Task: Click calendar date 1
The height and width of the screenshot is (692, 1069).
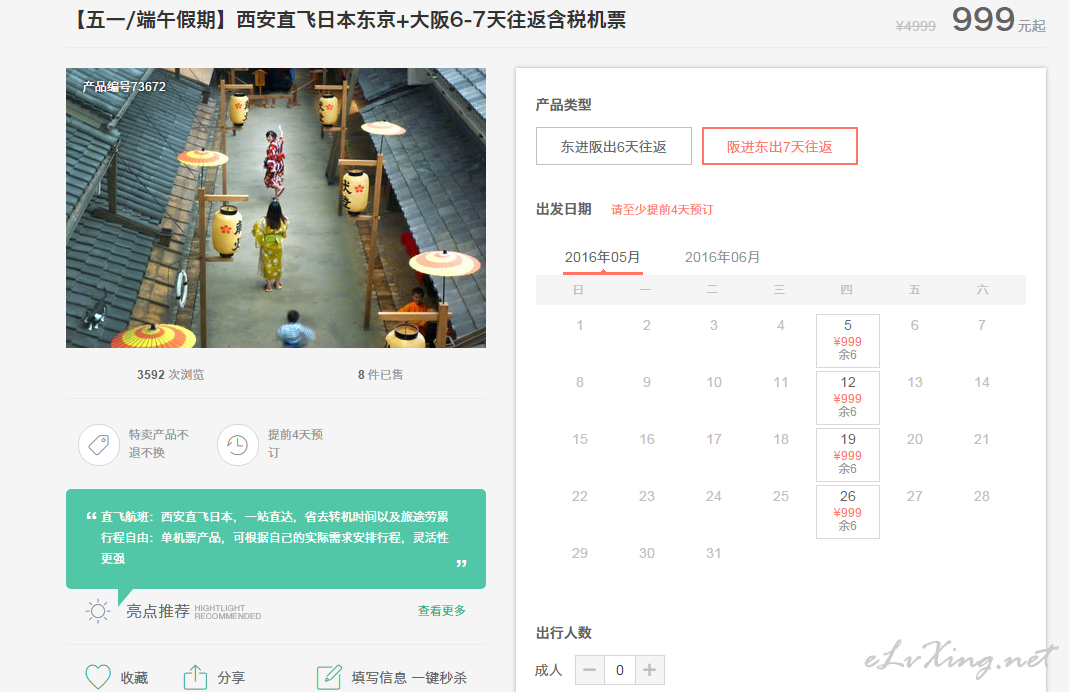Action: tap(579, 325)
